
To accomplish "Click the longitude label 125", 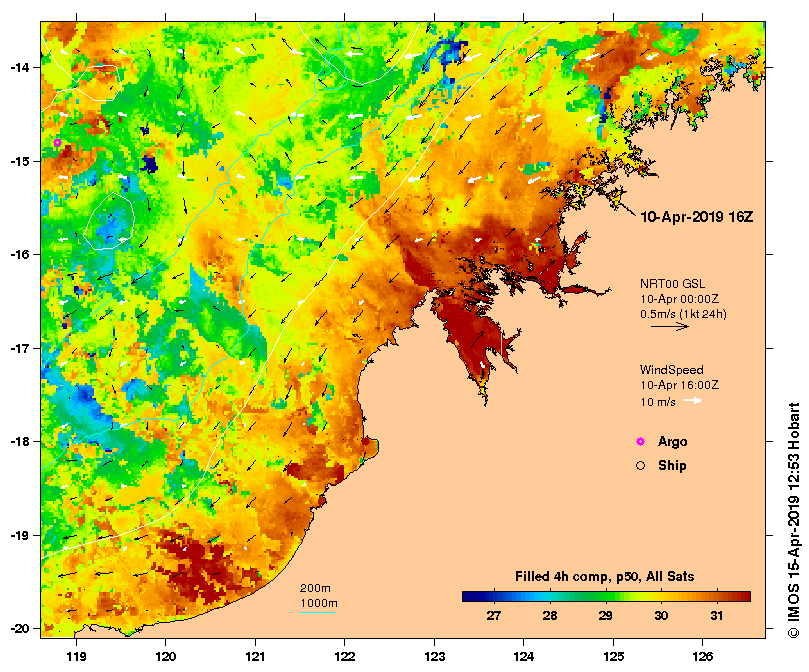I will 613,657.
